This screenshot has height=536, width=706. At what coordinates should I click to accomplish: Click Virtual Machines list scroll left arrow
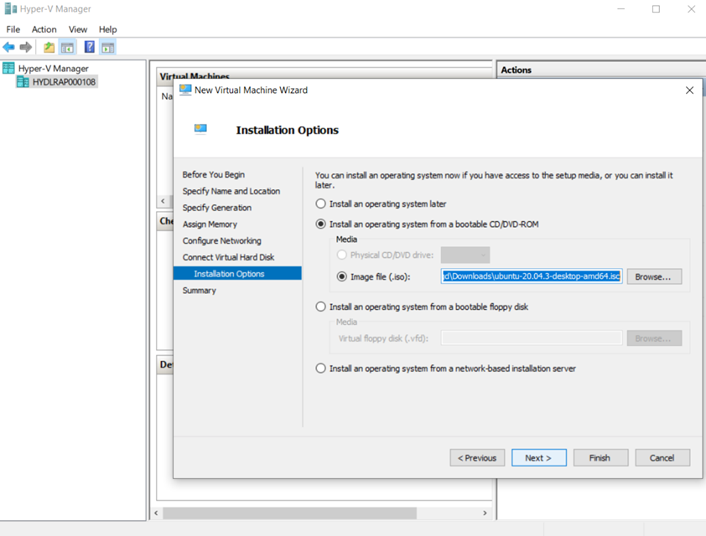point(163,201)
